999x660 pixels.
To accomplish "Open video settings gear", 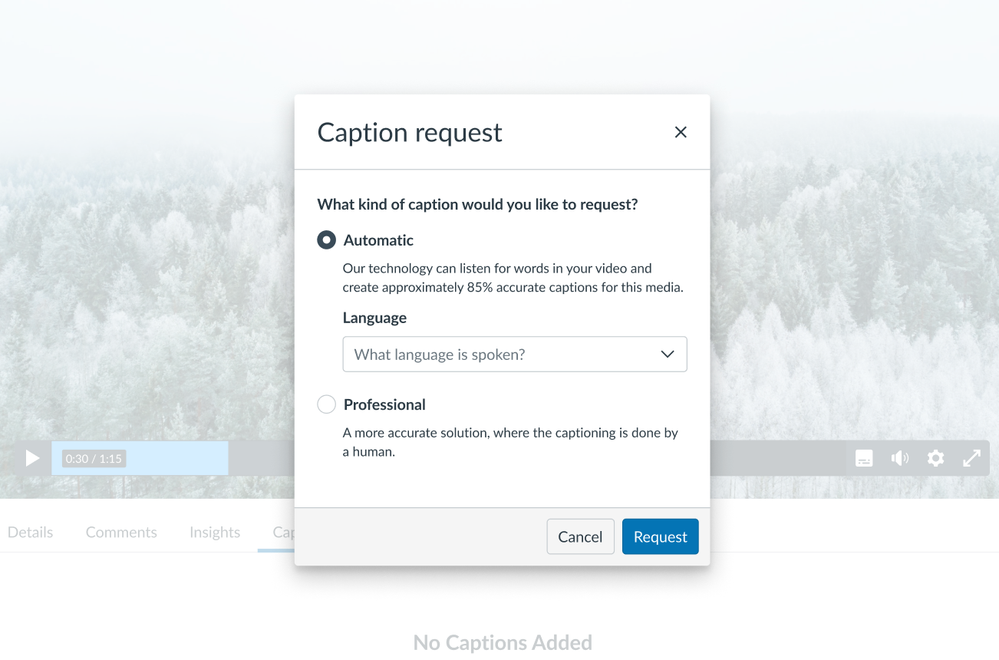I will point(936,458).
